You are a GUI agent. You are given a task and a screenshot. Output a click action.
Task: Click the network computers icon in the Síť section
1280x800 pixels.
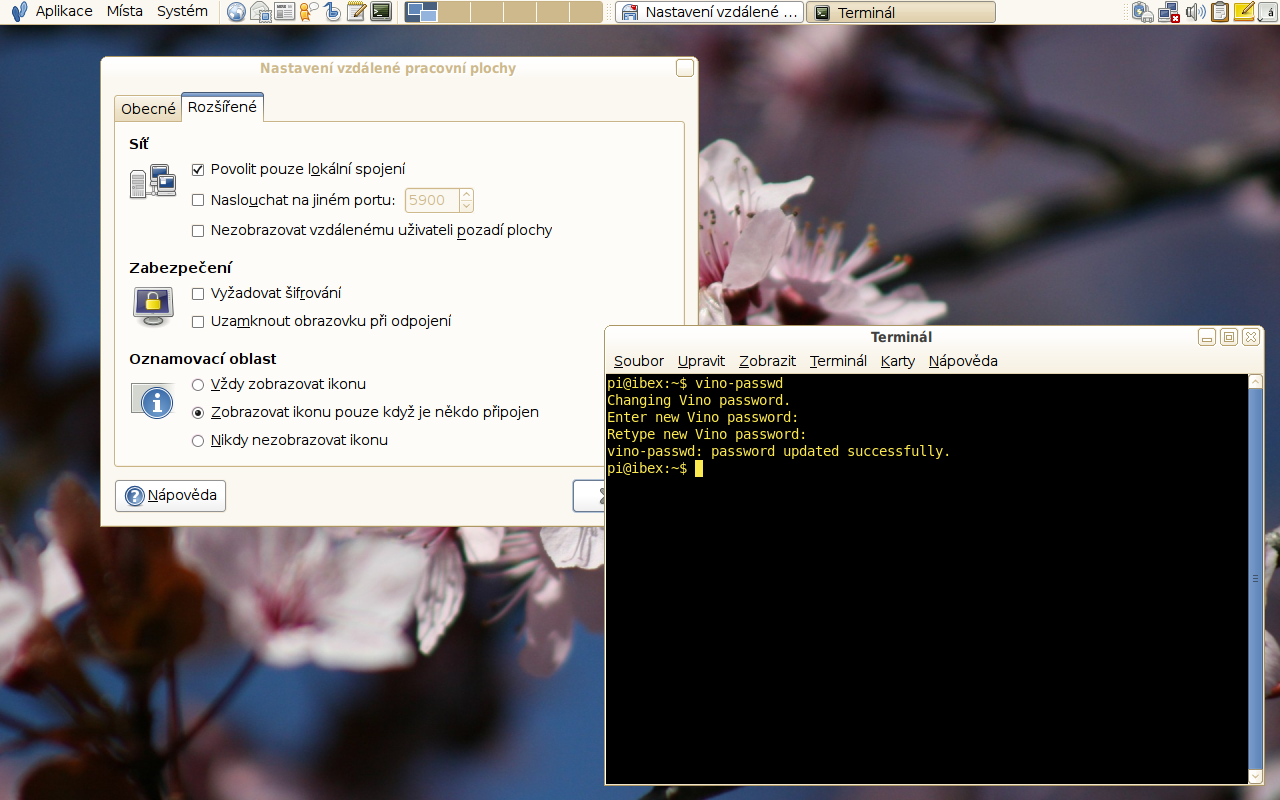(x=152, y=182)
